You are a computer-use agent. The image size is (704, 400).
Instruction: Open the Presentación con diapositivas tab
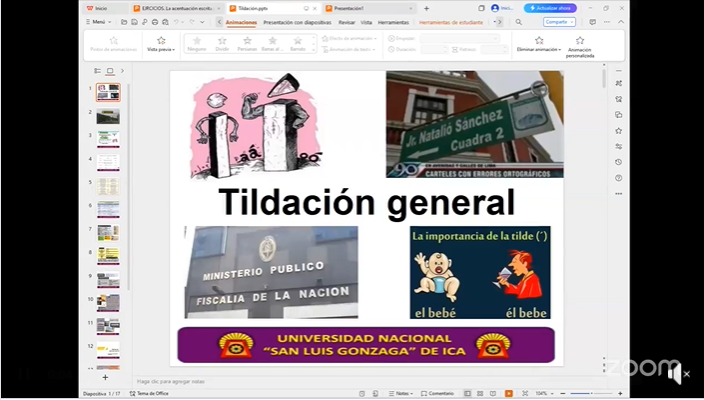pyautogui.click(x=297, y=21)
